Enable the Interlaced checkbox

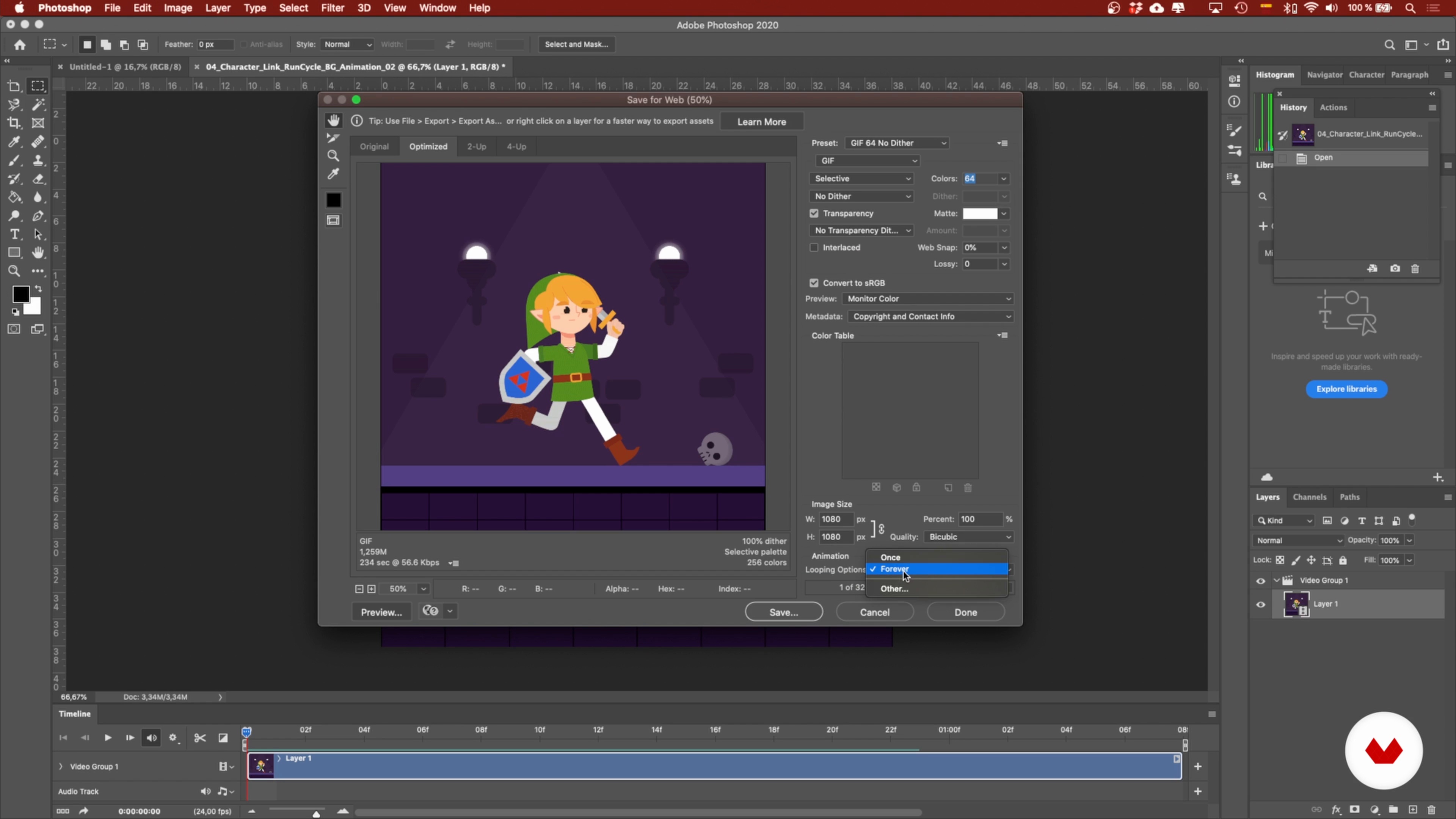click(x=814, y=247)
